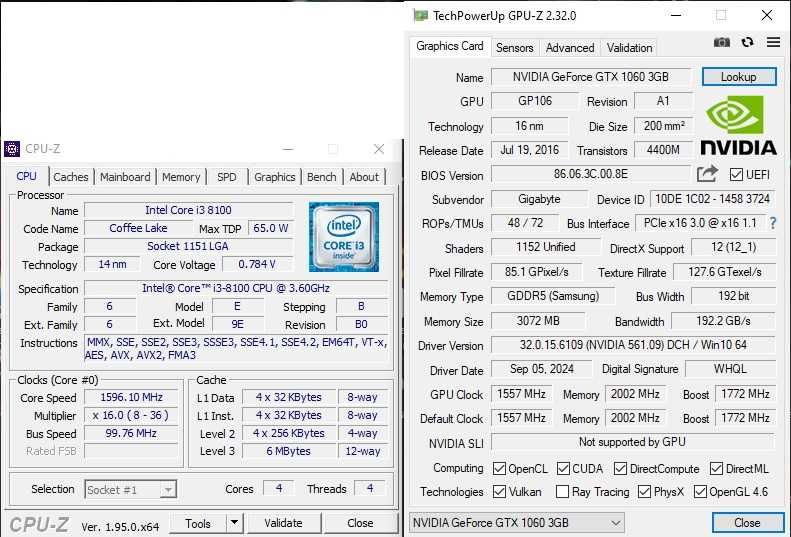The image size is (791, 537).
Task: Toggle the UEFI checkbox
Action: click(736, 175)
